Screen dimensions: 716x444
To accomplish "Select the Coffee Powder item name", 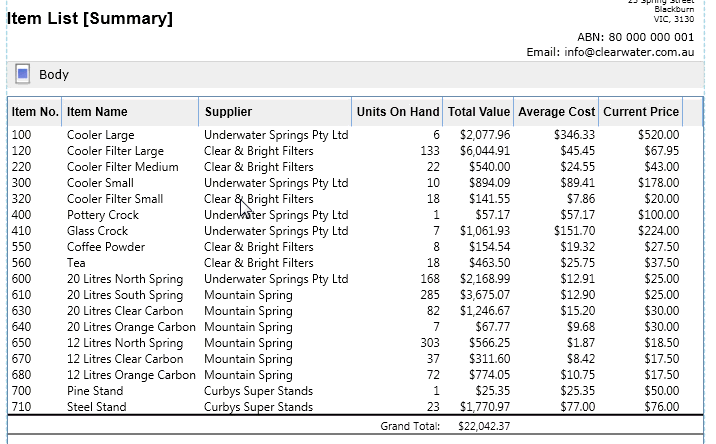I will (x=105, y=247).
